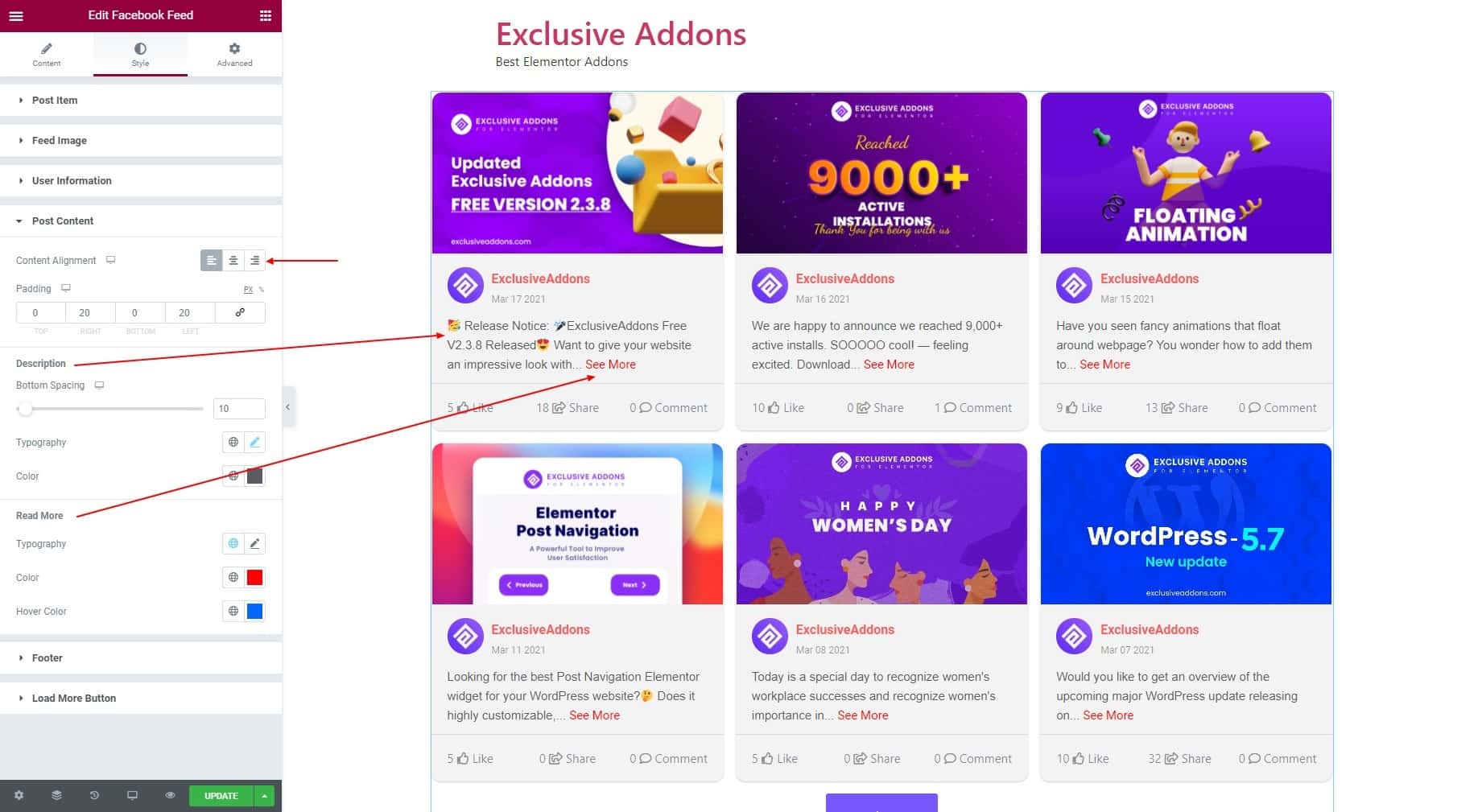
Task: Switch to the Advanced tab
Action: pyautogui.click(x=234, y=55)
